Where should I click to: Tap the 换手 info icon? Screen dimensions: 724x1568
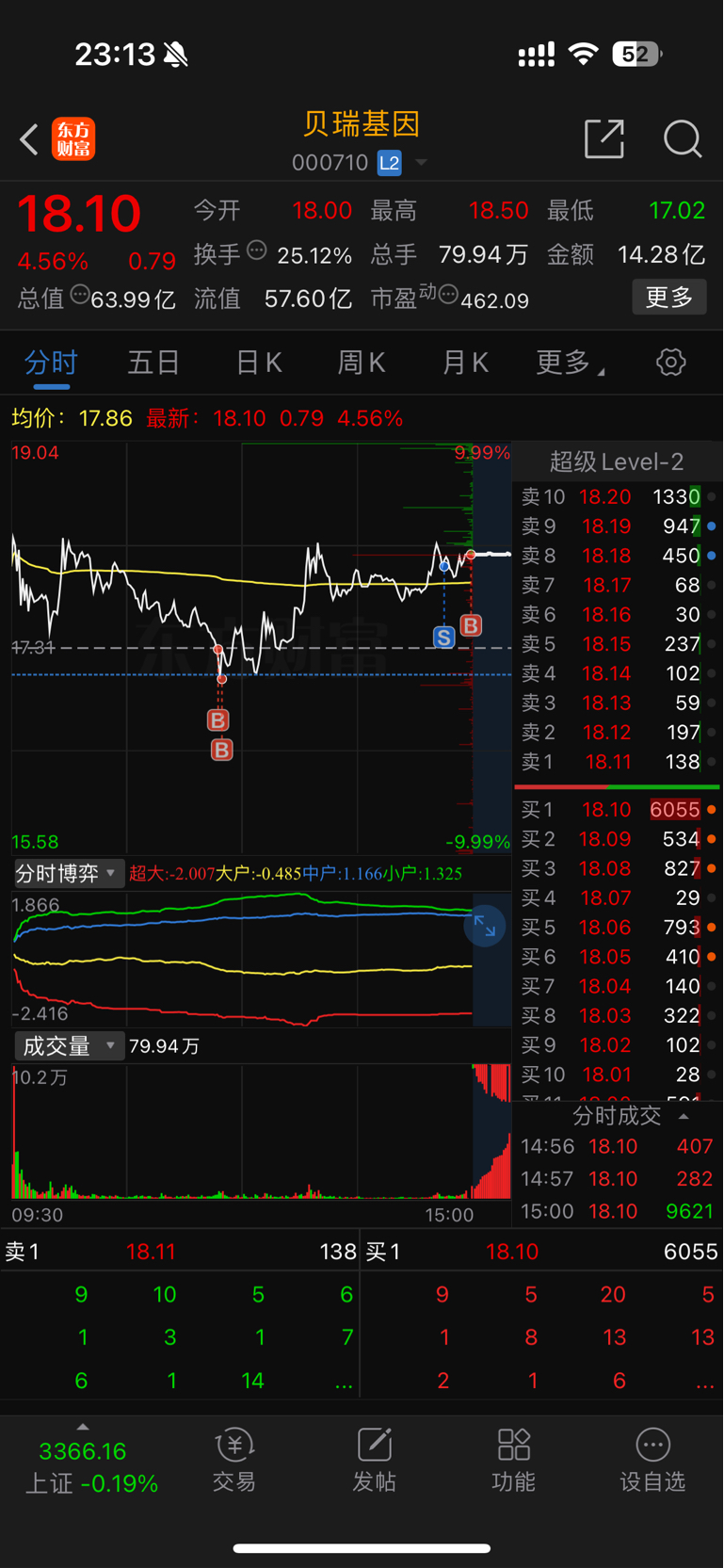click(257, 251)
